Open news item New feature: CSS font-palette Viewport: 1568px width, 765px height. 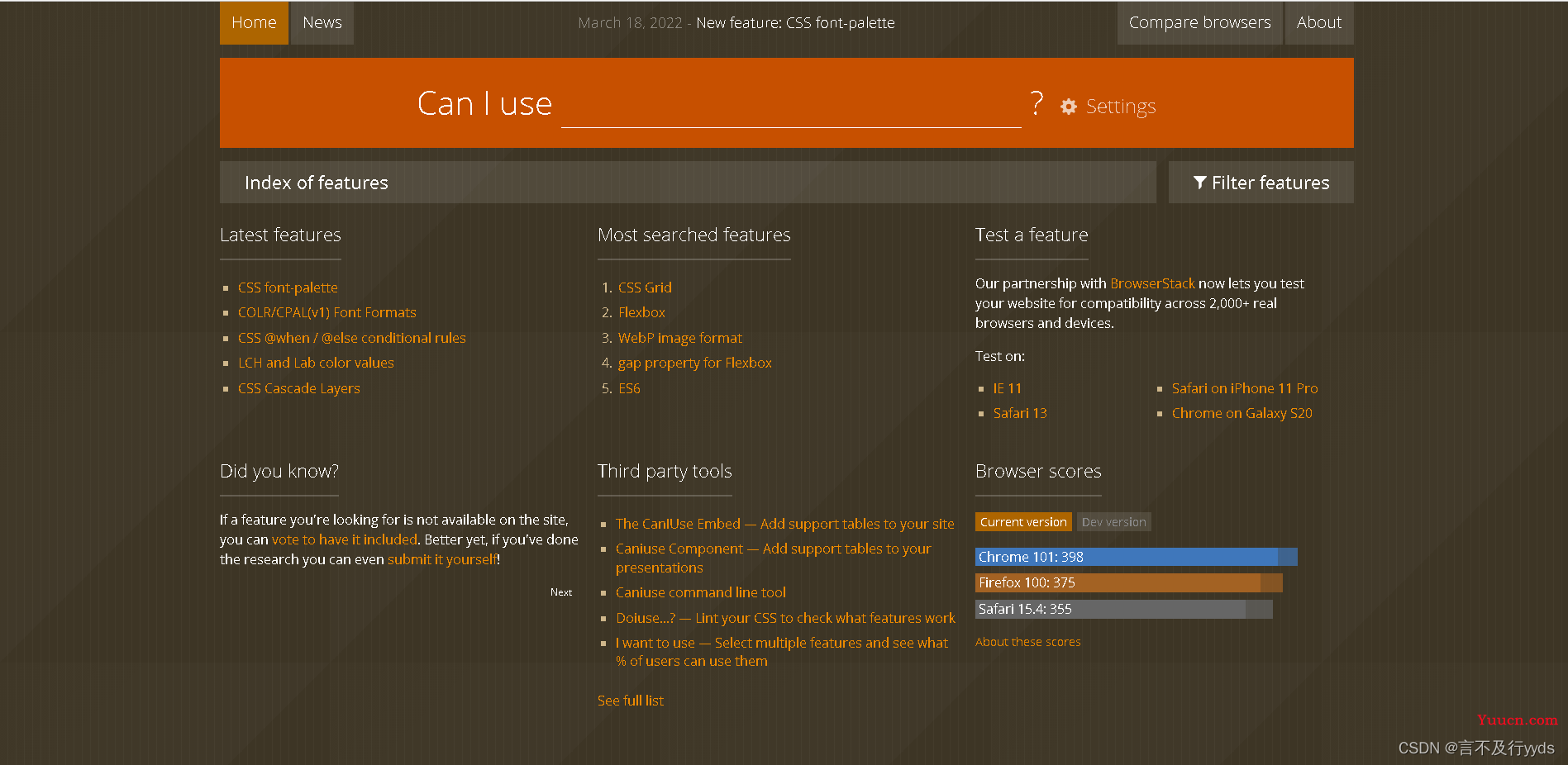(x=795, y=23)
